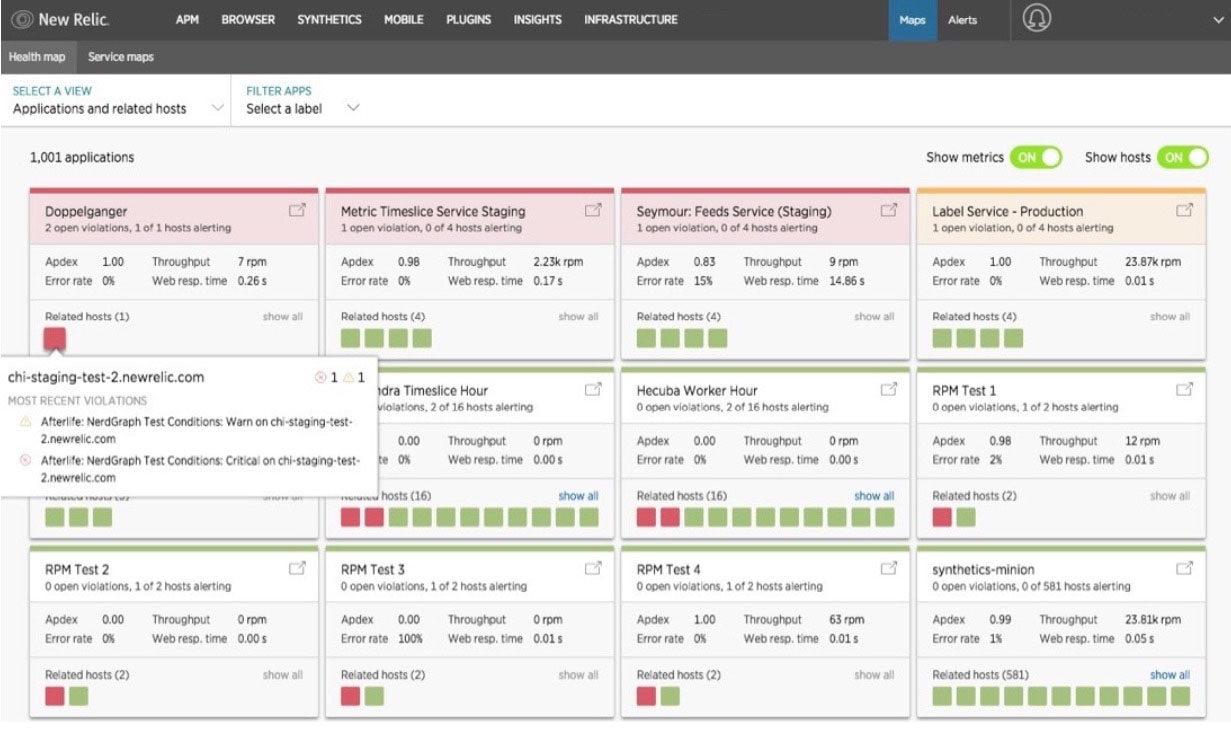Open the synthetics-minion application title
The image size is (1231, 731).
tap(983, 569)
